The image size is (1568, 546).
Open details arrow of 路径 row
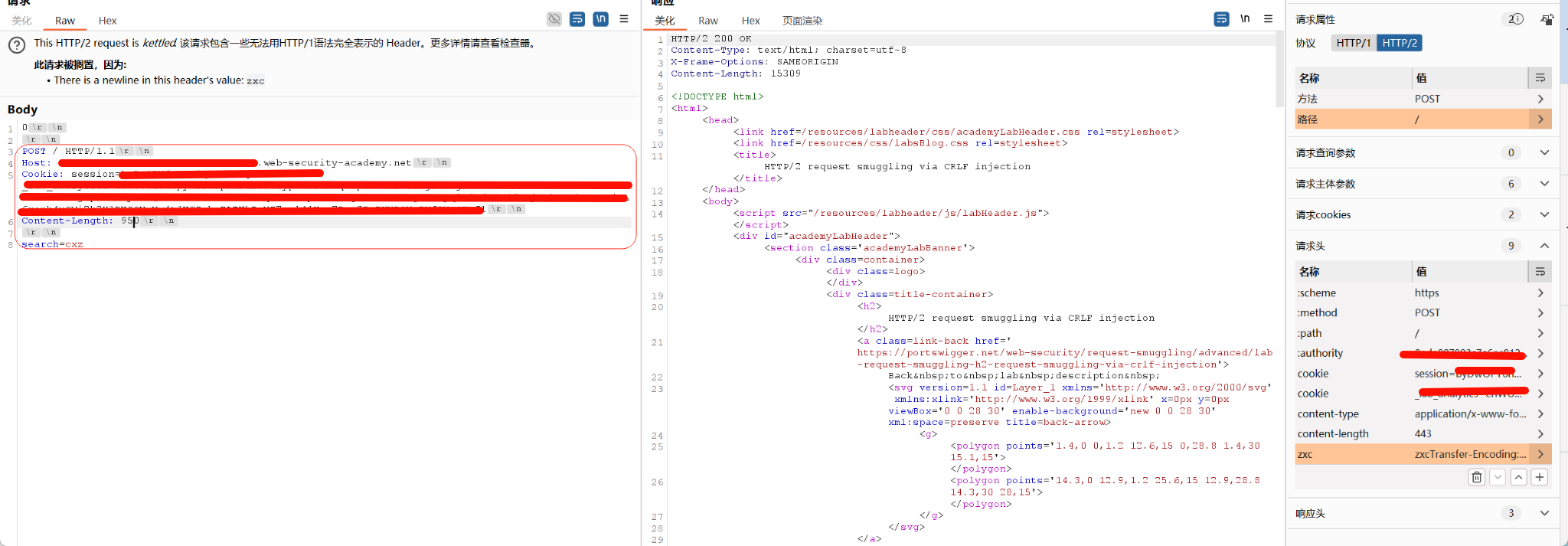(1540, 119)
